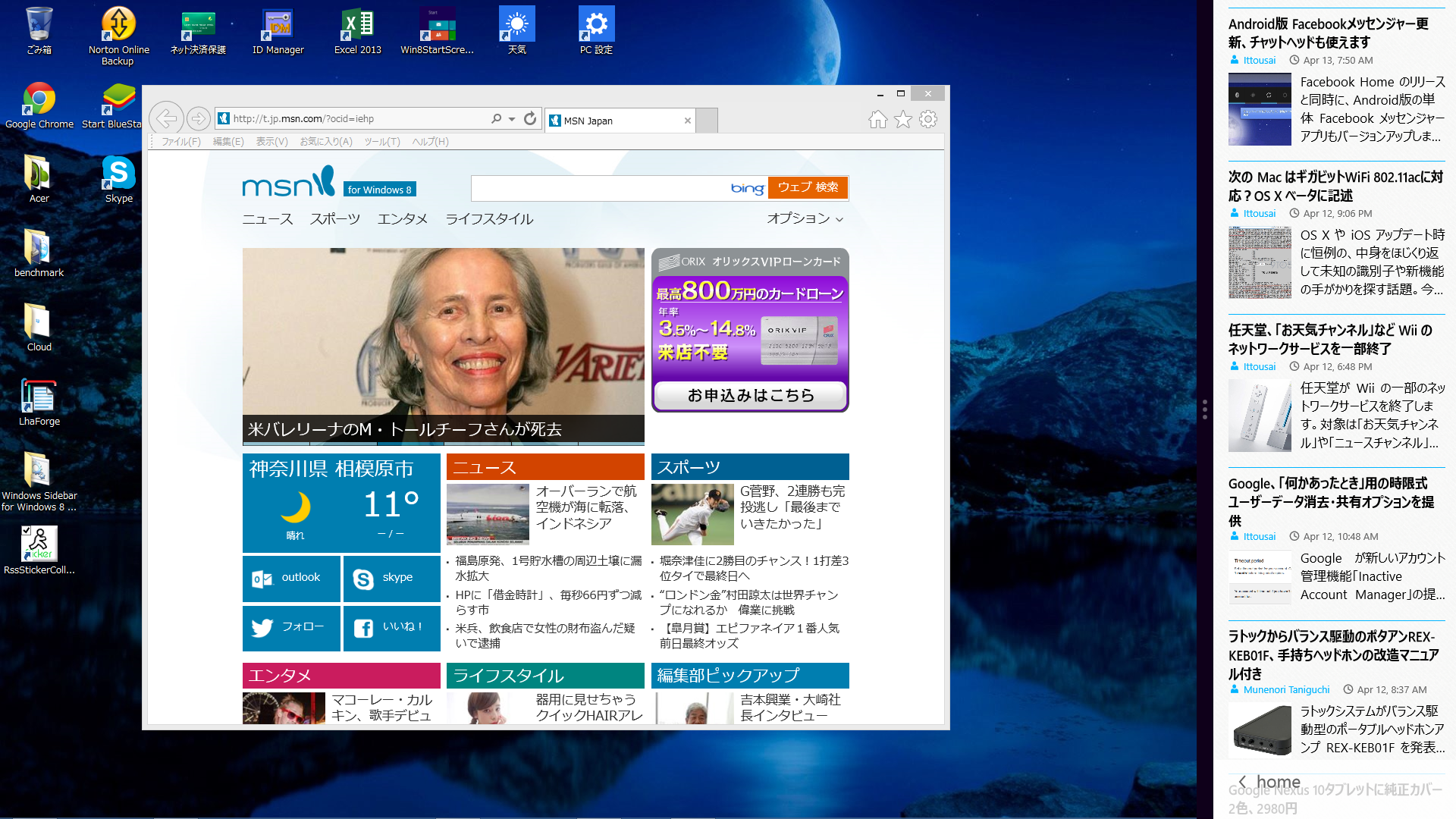Click the favorites star icon

tap(902, 119)
